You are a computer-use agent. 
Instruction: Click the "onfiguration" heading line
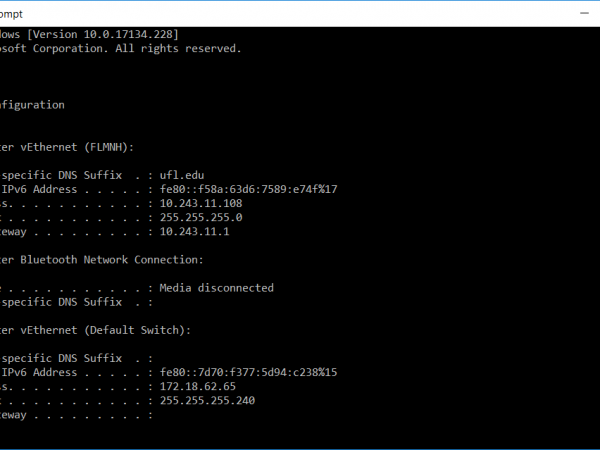[x=32, y=104]
